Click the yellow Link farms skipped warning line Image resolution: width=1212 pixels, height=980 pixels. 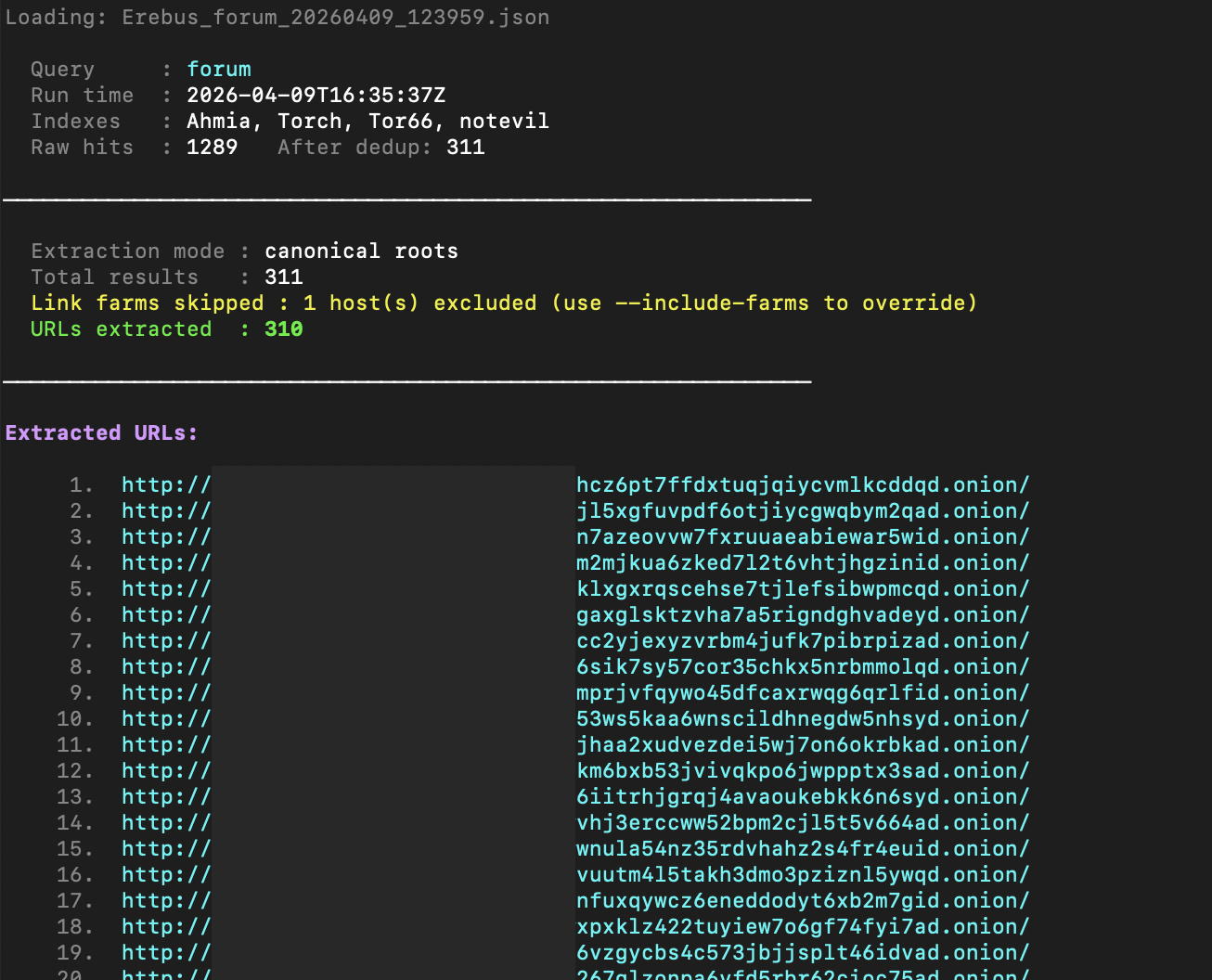tap(504, 303)
